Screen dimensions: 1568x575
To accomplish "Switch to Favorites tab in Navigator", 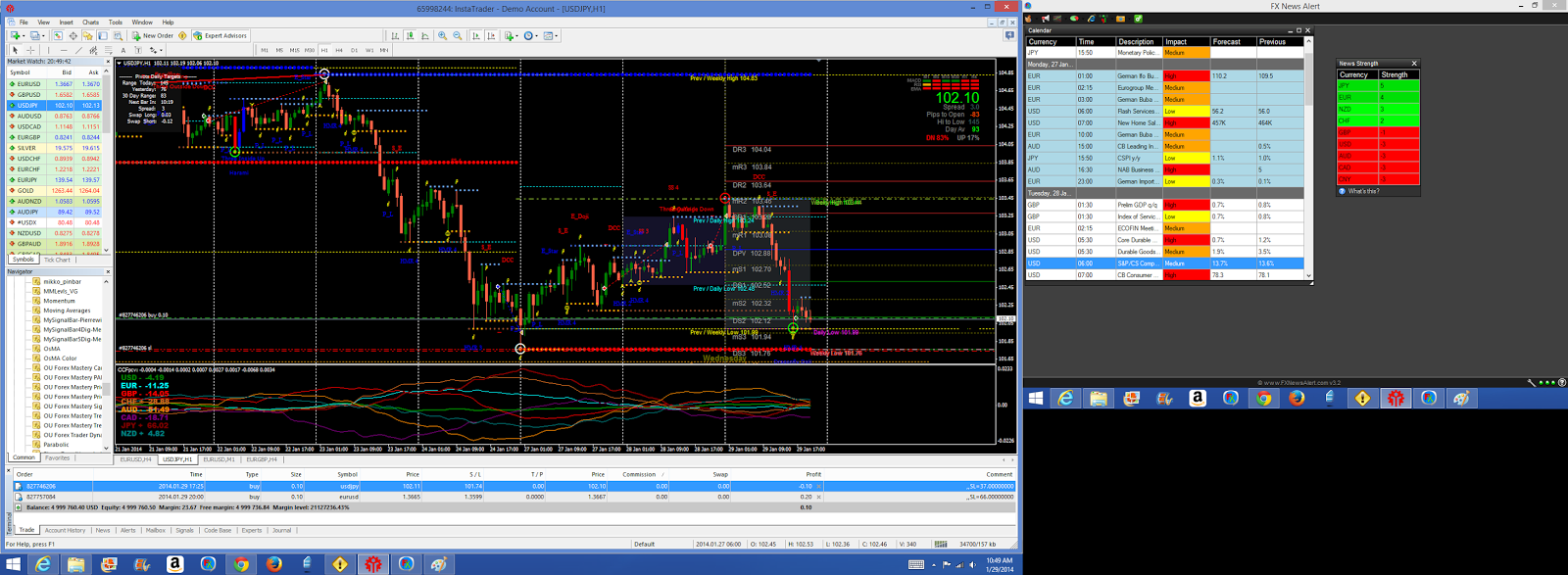I will [57, 457].
